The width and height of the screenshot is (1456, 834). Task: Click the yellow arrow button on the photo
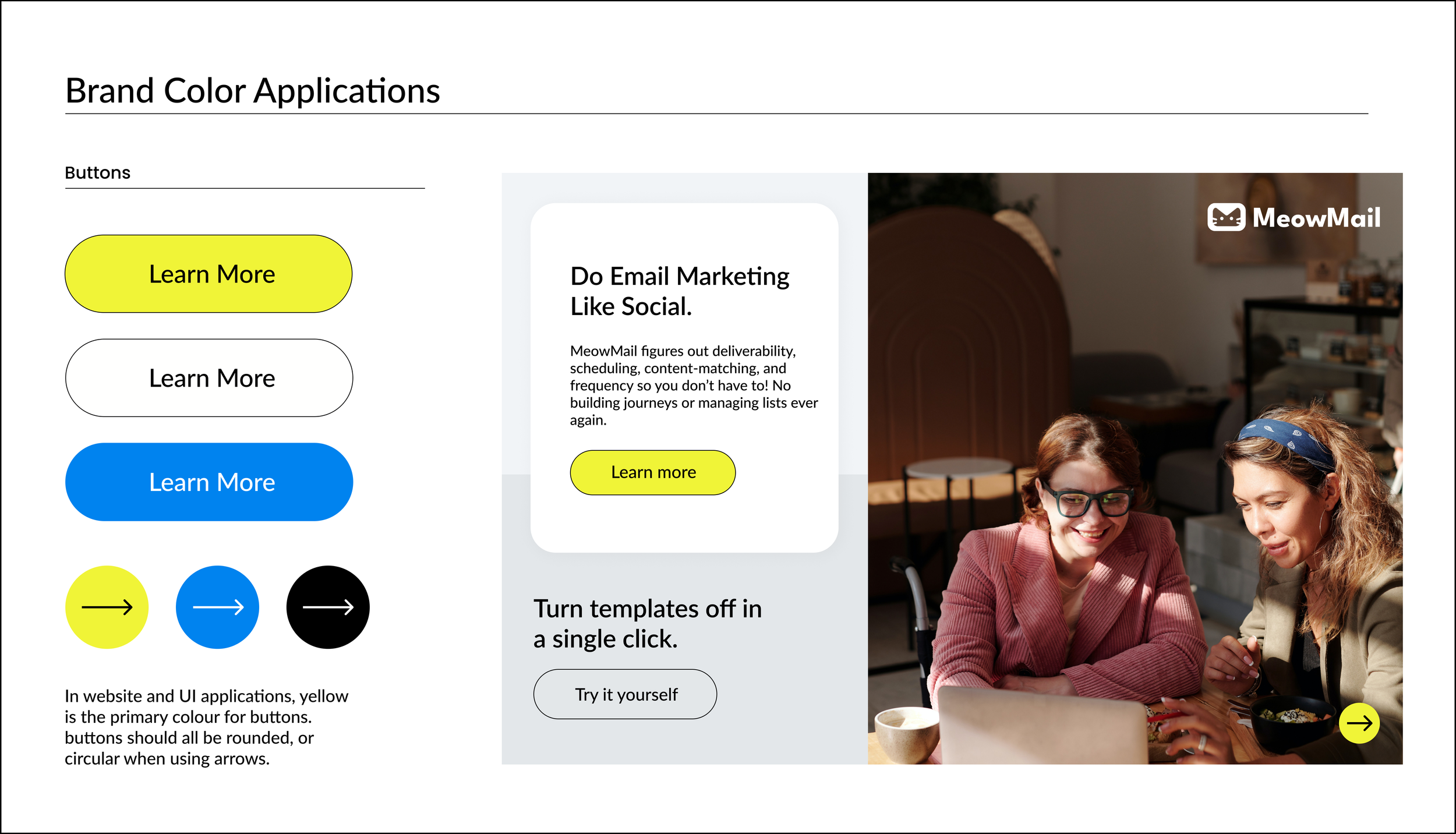[x=1359, y=723]
